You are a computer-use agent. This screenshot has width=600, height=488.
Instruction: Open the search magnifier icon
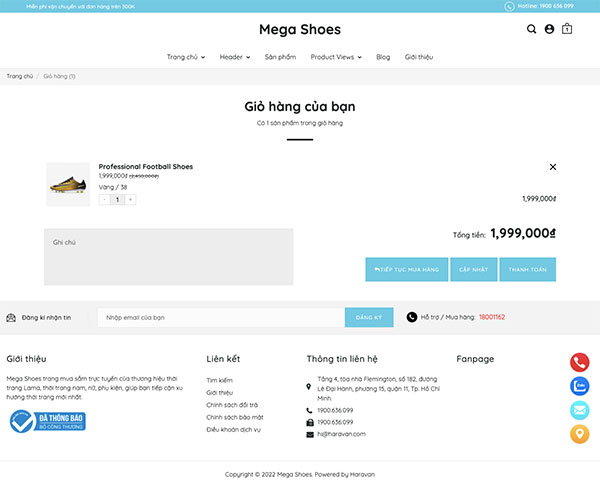coord(531,29)
